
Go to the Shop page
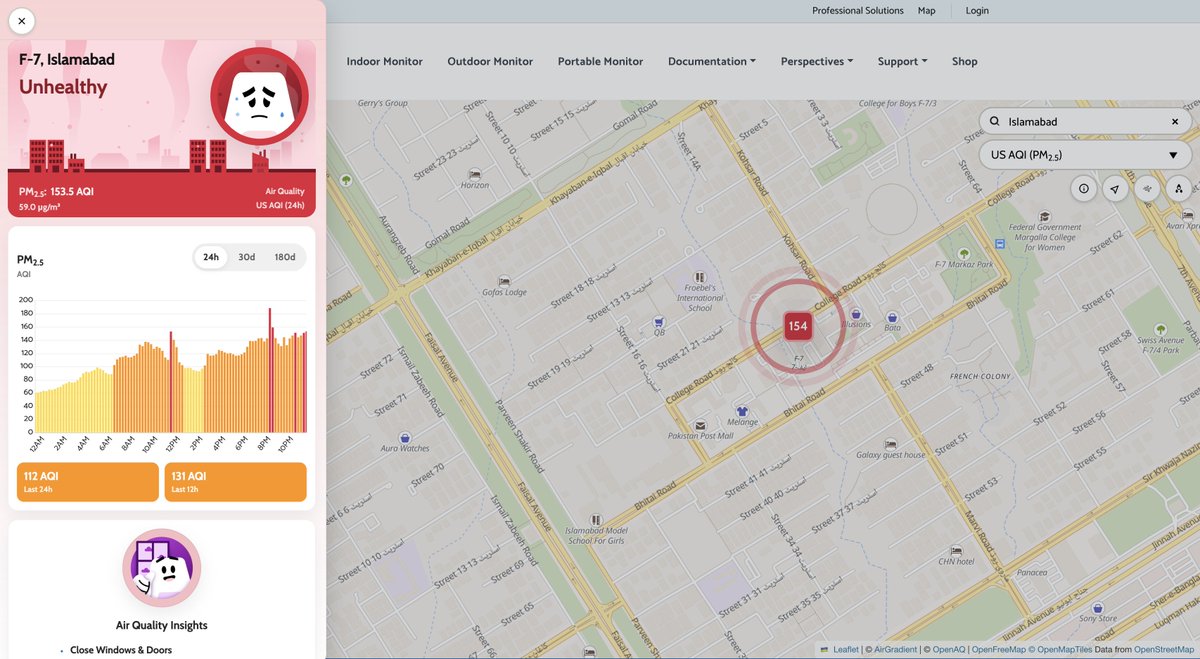[x=965, y=61]
